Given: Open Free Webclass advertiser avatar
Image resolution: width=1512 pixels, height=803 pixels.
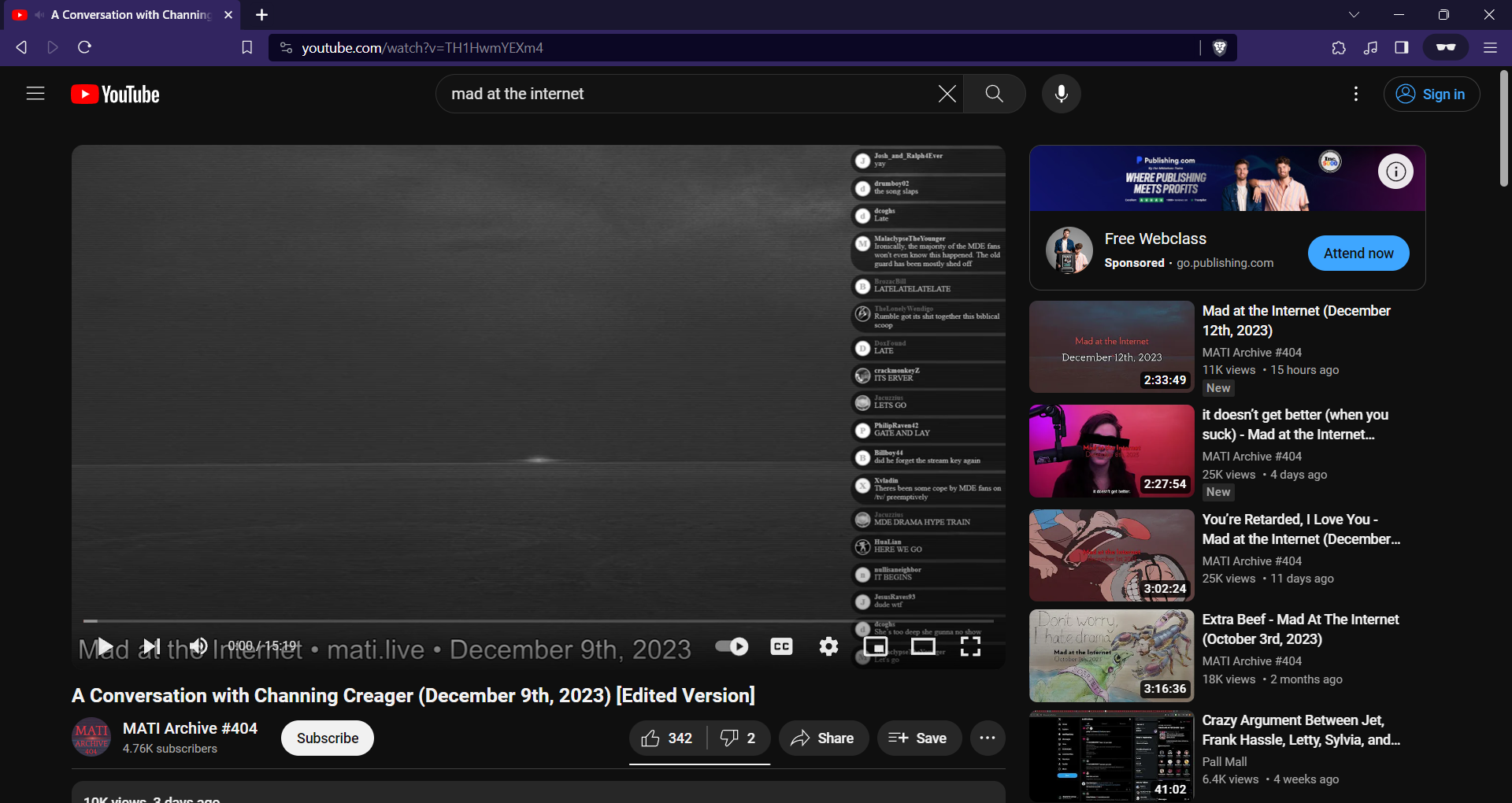Looking at the screenshot, I should coord(1069,250).
